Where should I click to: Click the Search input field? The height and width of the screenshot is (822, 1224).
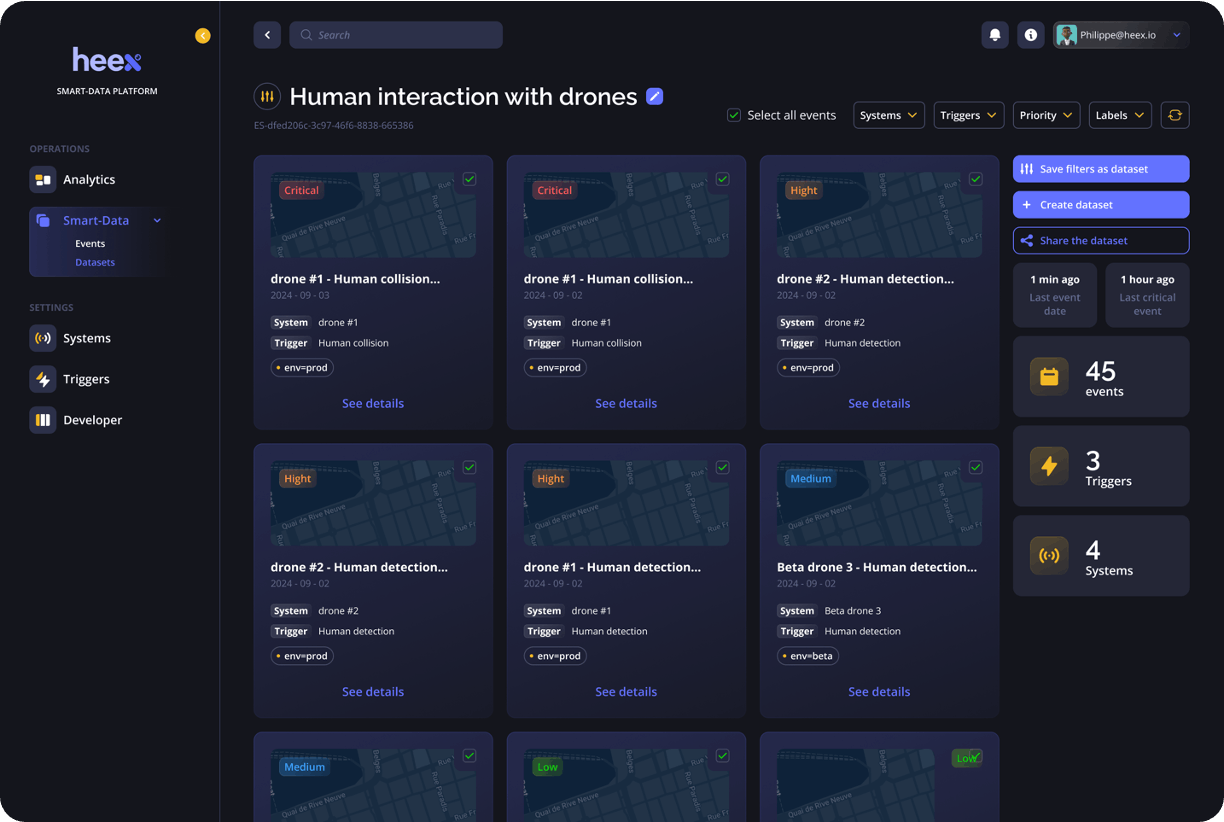(396, 35)
